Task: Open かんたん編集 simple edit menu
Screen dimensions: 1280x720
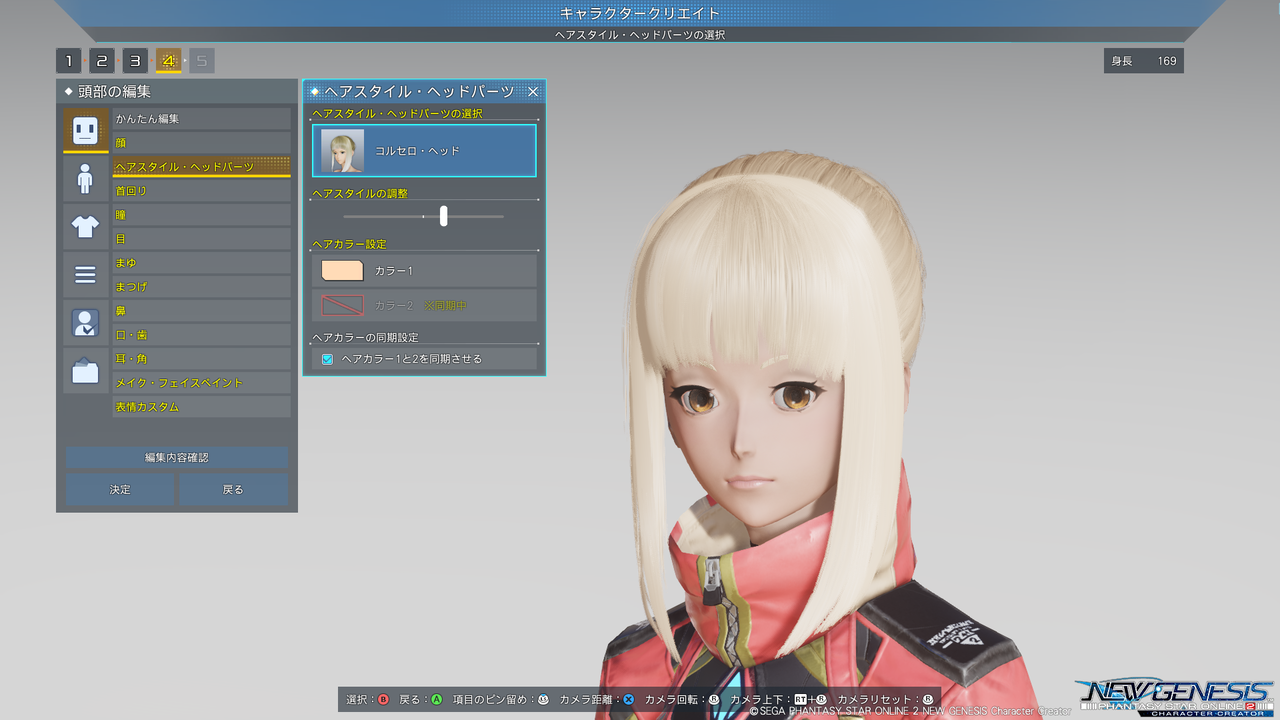Action: pos(201,119)
